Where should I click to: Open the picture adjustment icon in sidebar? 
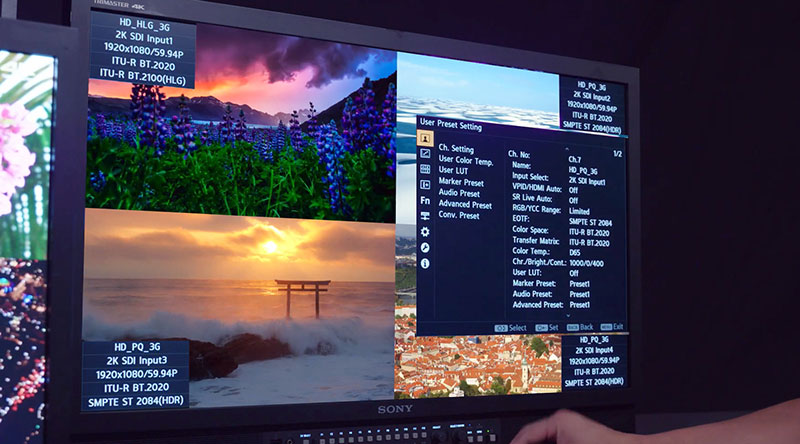point(425,154)
